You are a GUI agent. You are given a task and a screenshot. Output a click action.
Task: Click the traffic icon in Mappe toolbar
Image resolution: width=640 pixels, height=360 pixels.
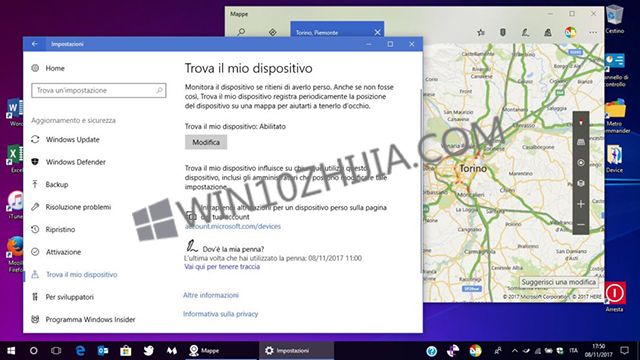[503, 32]
